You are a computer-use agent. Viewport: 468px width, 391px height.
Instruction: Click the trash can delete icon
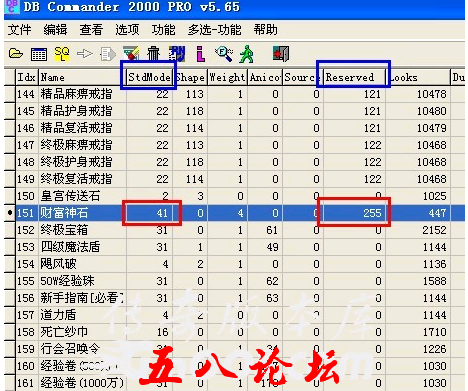click(x=154, y=53)
